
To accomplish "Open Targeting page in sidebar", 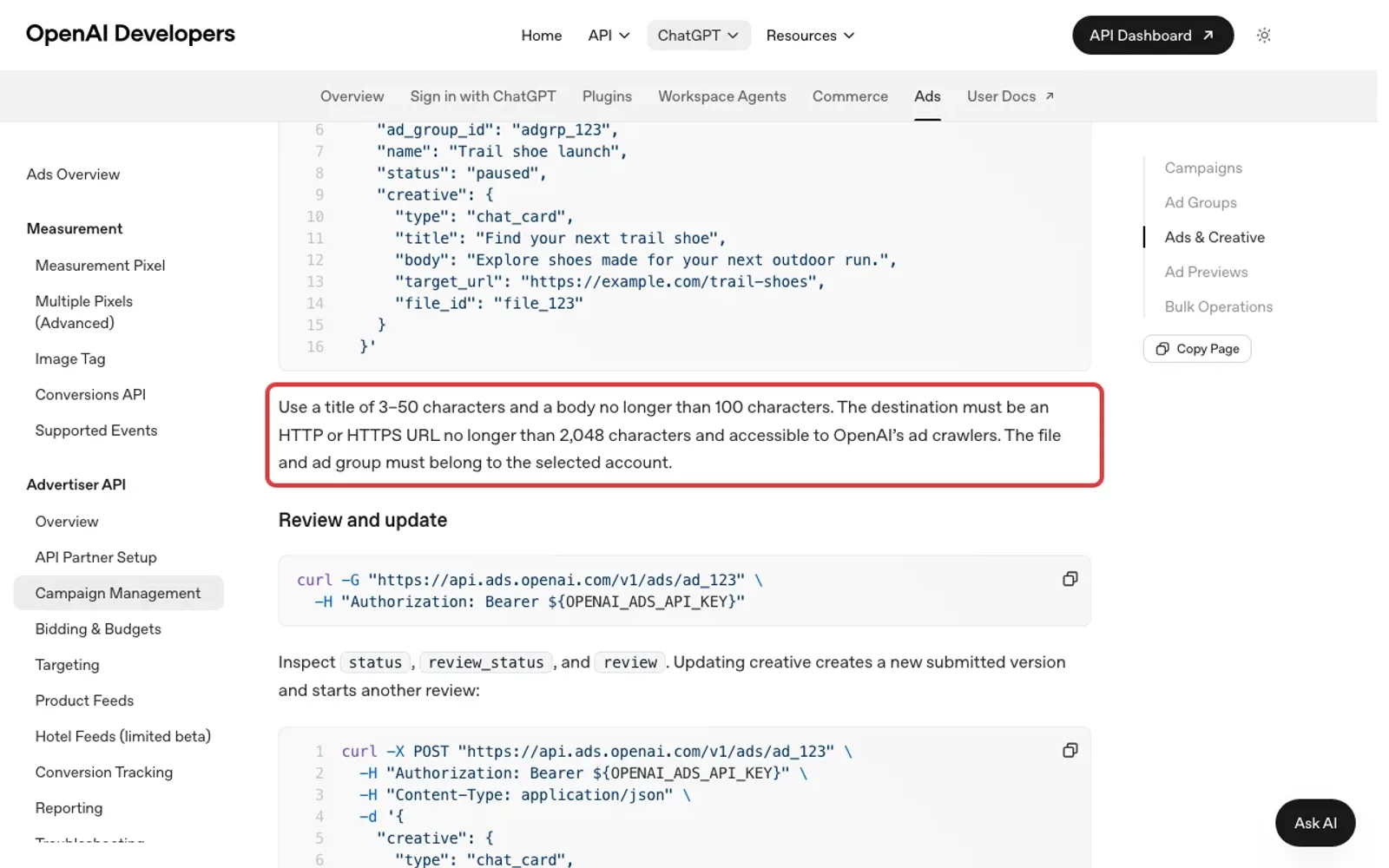I will pos(67,665).
